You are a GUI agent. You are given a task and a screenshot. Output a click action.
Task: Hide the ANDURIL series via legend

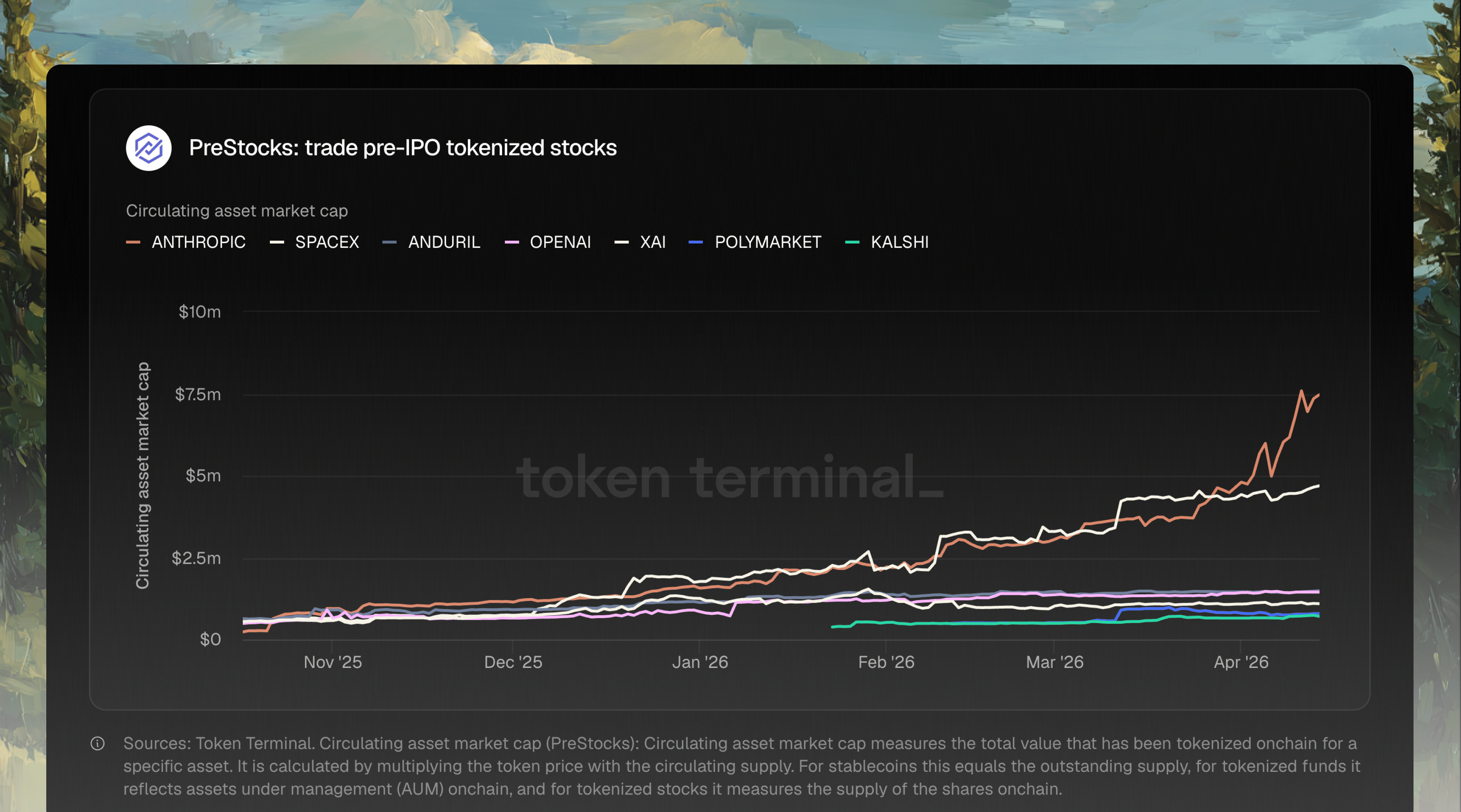pos(444,242)
